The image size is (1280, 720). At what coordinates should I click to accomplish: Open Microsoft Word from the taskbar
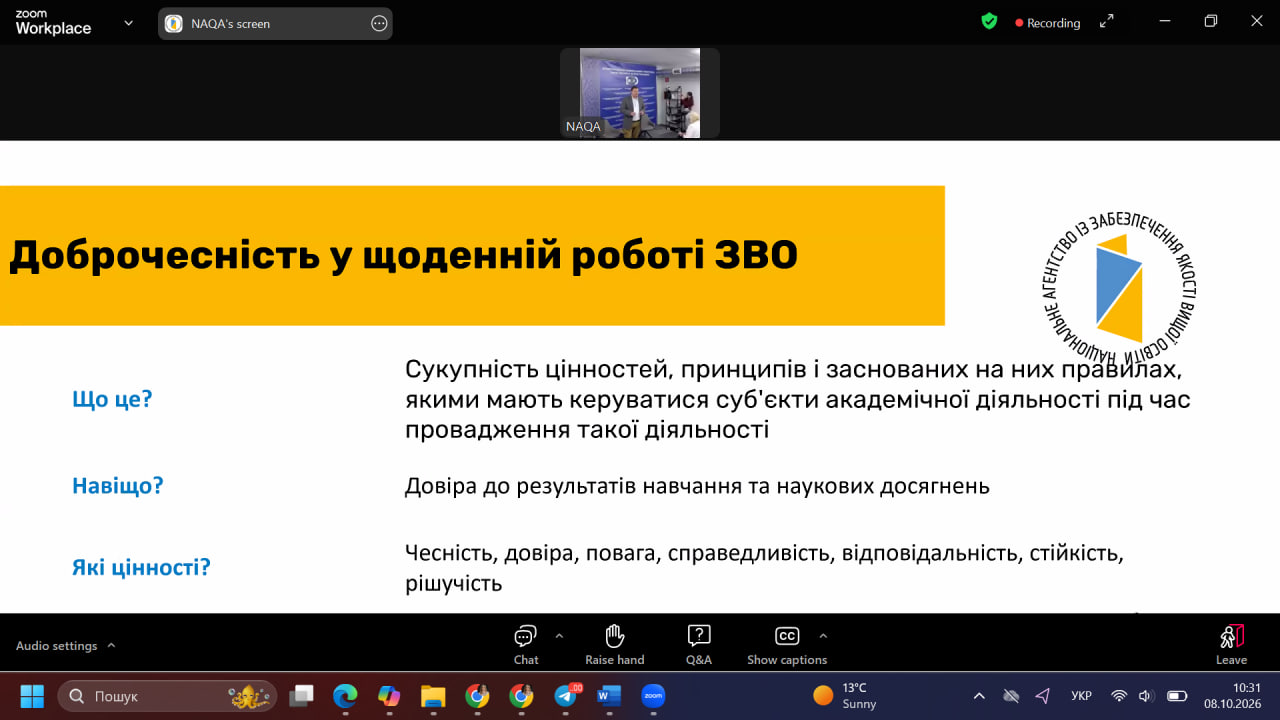click(609, 695)
